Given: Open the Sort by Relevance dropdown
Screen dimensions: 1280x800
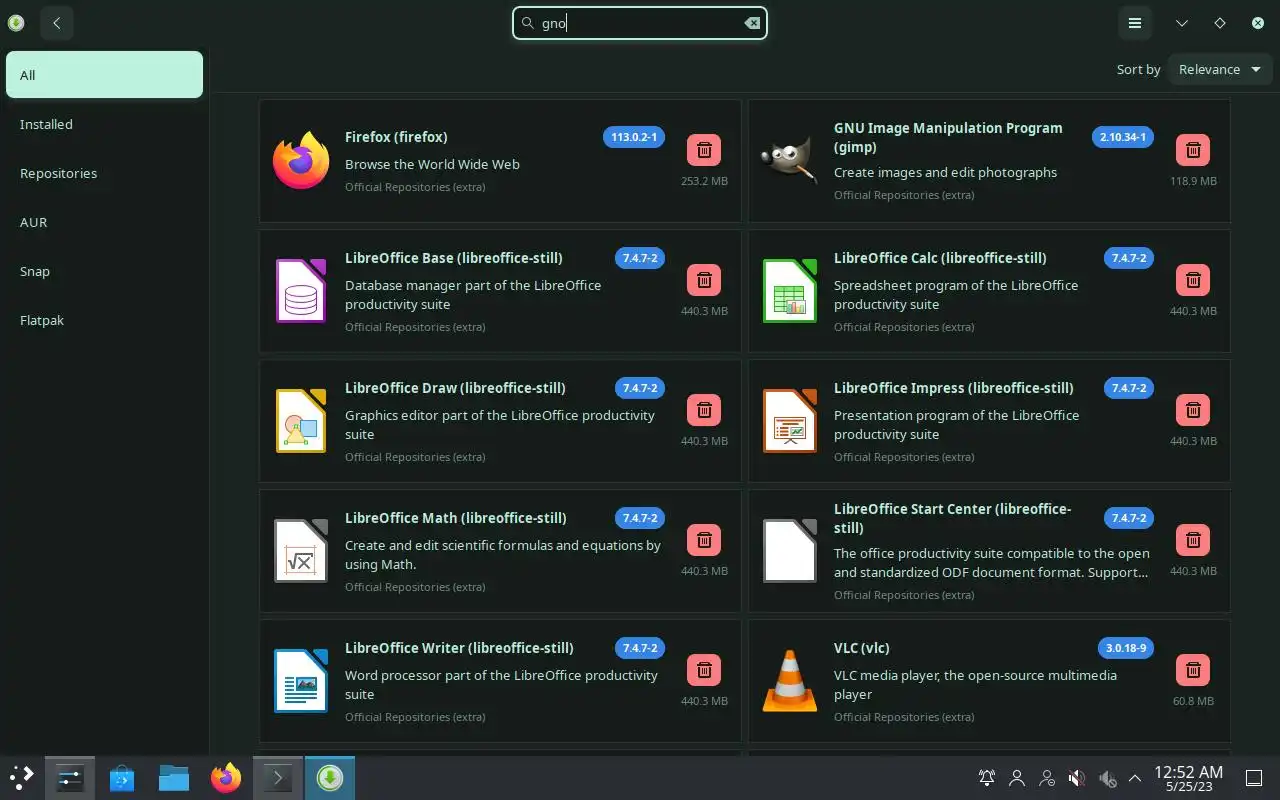Looking at the screenshot, I should pyautogui.click(x=1220, y=69).
